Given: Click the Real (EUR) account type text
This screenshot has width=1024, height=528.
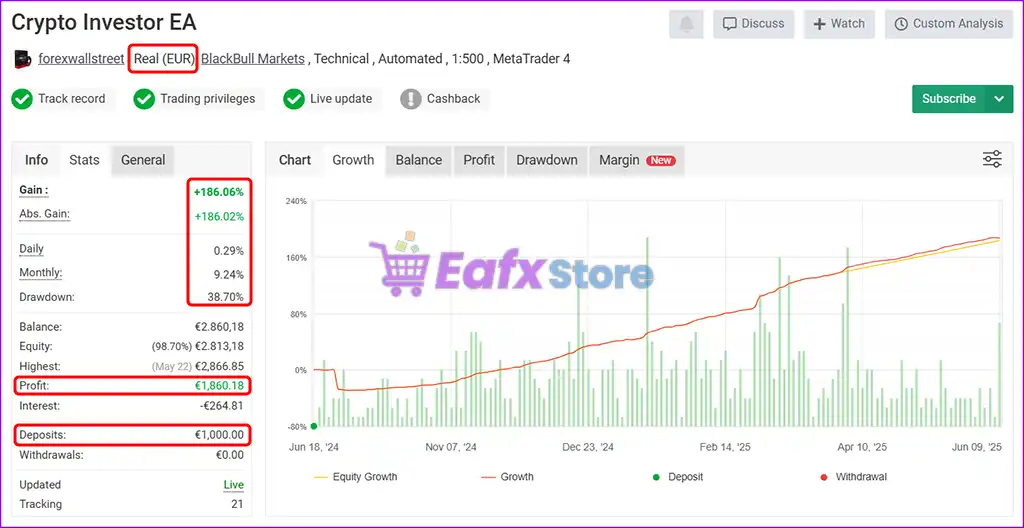Looking at the screenshot, I should 165,59.
